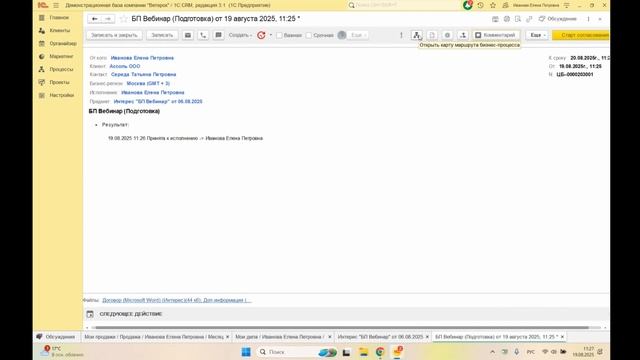
Task: Click the link chain icon in header row
Action: [x=529, y=19]
